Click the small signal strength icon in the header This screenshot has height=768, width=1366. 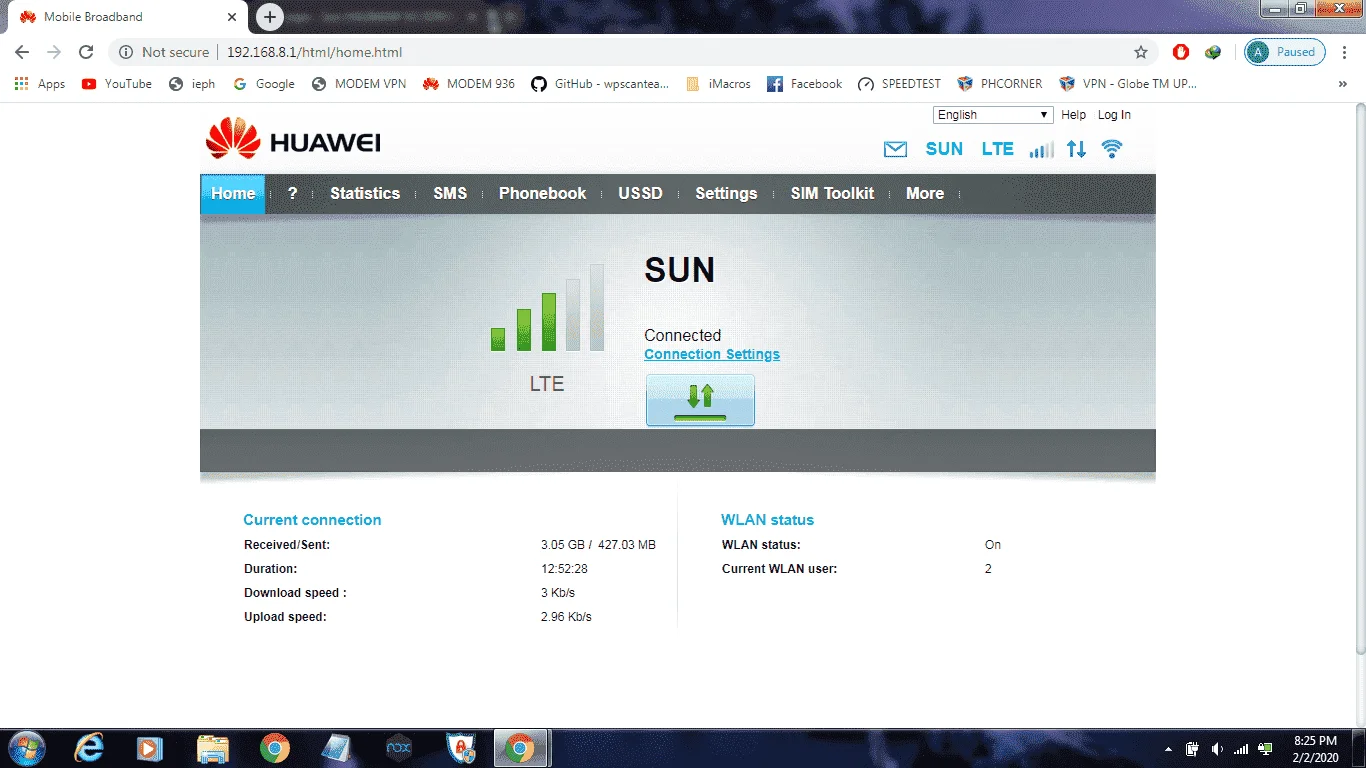[x=1042, y=149]
